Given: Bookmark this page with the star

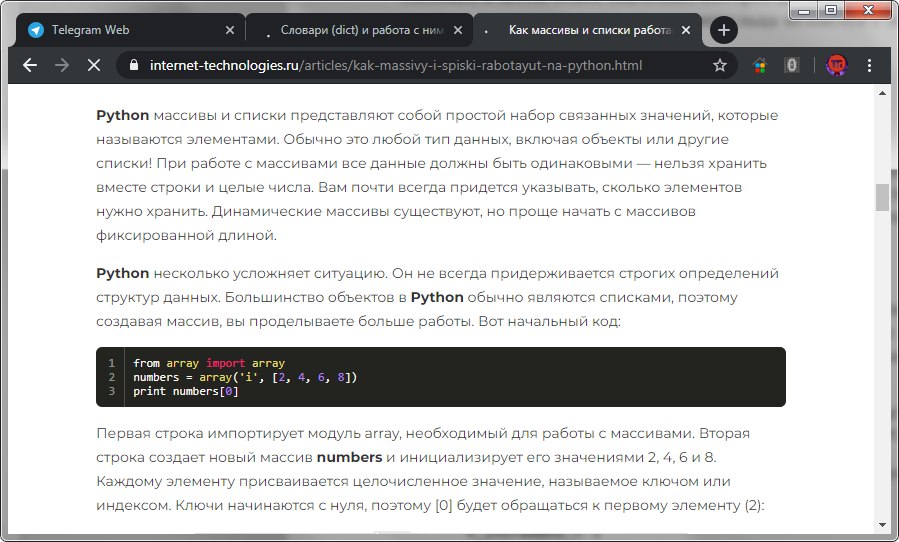Looking at the screenshot, I should (x=720, y=65).
